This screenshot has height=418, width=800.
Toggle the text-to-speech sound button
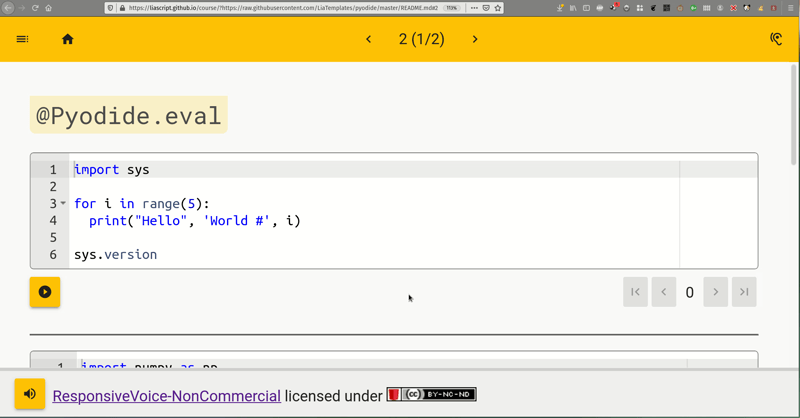pyautogui.click(x=30, y=394)
